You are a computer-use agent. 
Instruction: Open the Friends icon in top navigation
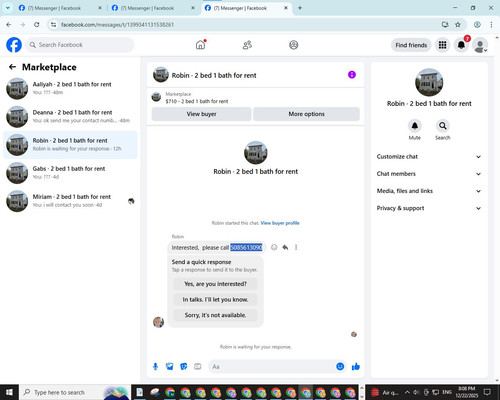pos(247,45)
